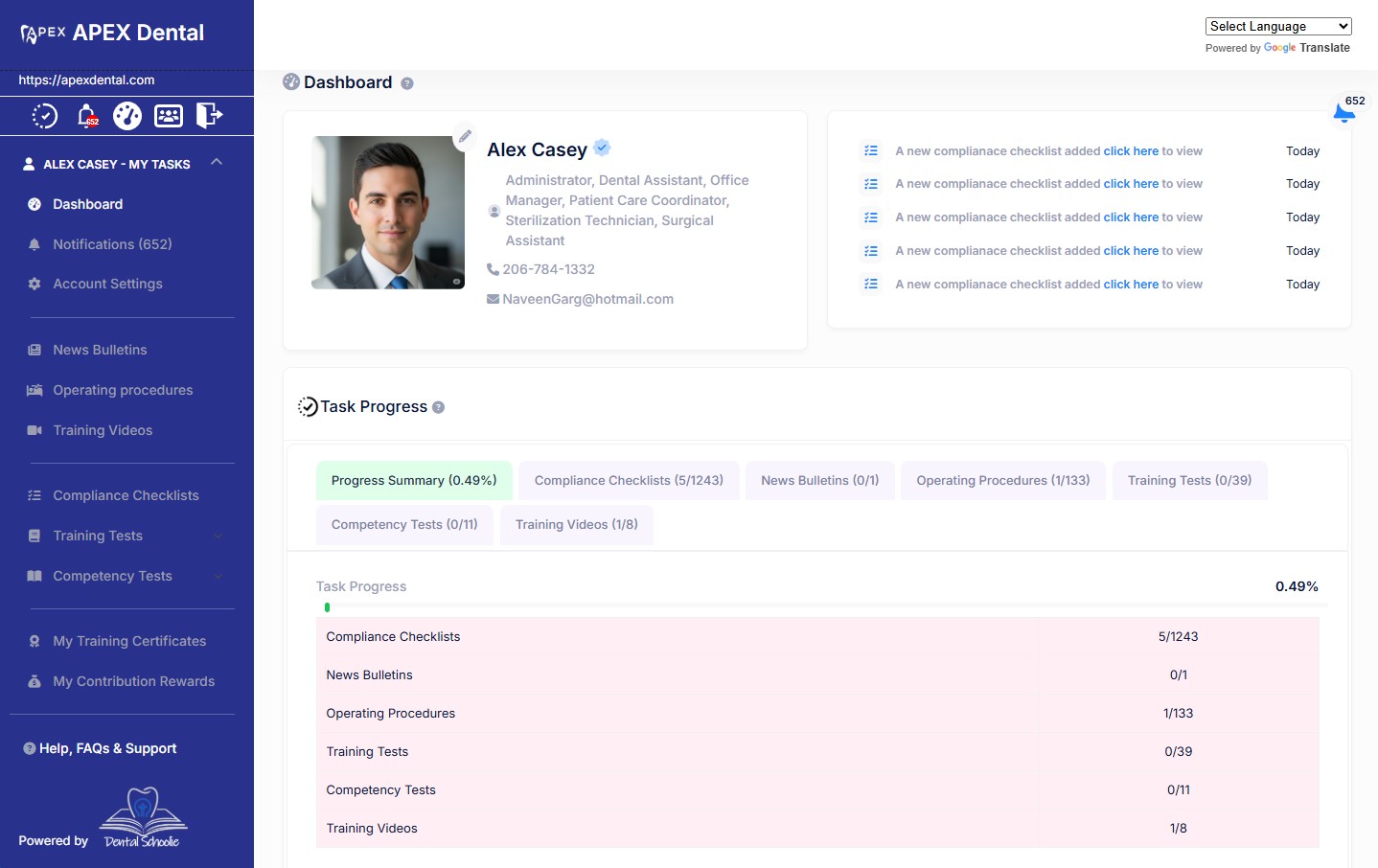Click the dashboard palette icon in sidebar toolbar
This screenshot has width=1378, height=868.
point(127,116)
